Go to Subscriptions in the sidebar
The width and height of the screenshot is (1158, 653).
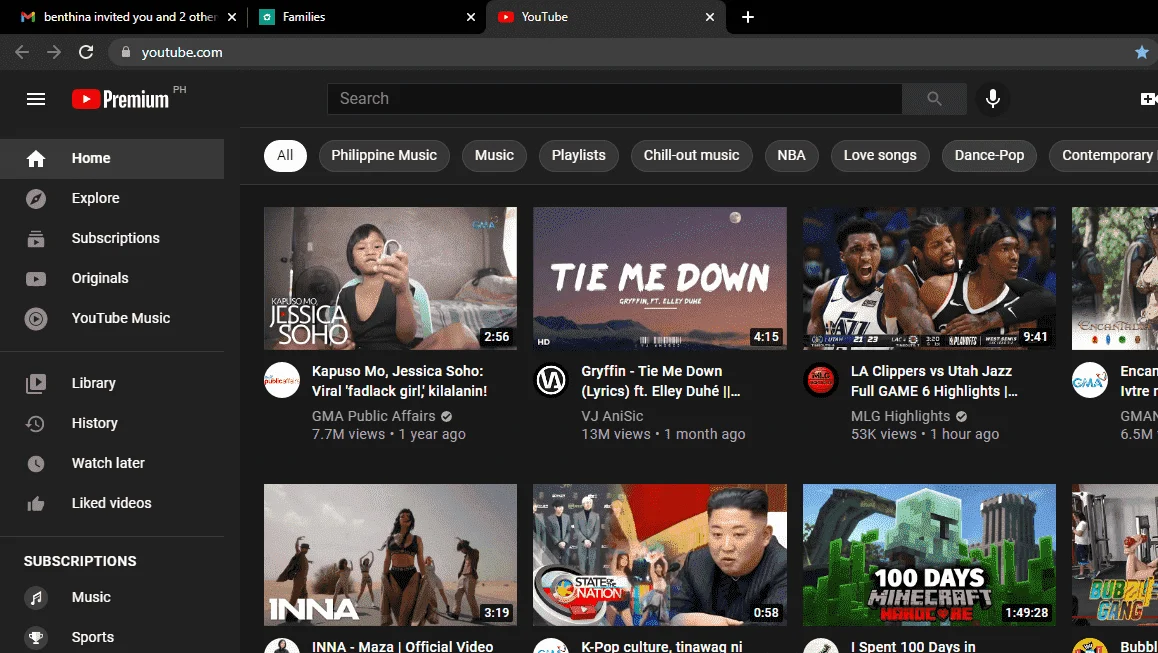pos(112,238)
